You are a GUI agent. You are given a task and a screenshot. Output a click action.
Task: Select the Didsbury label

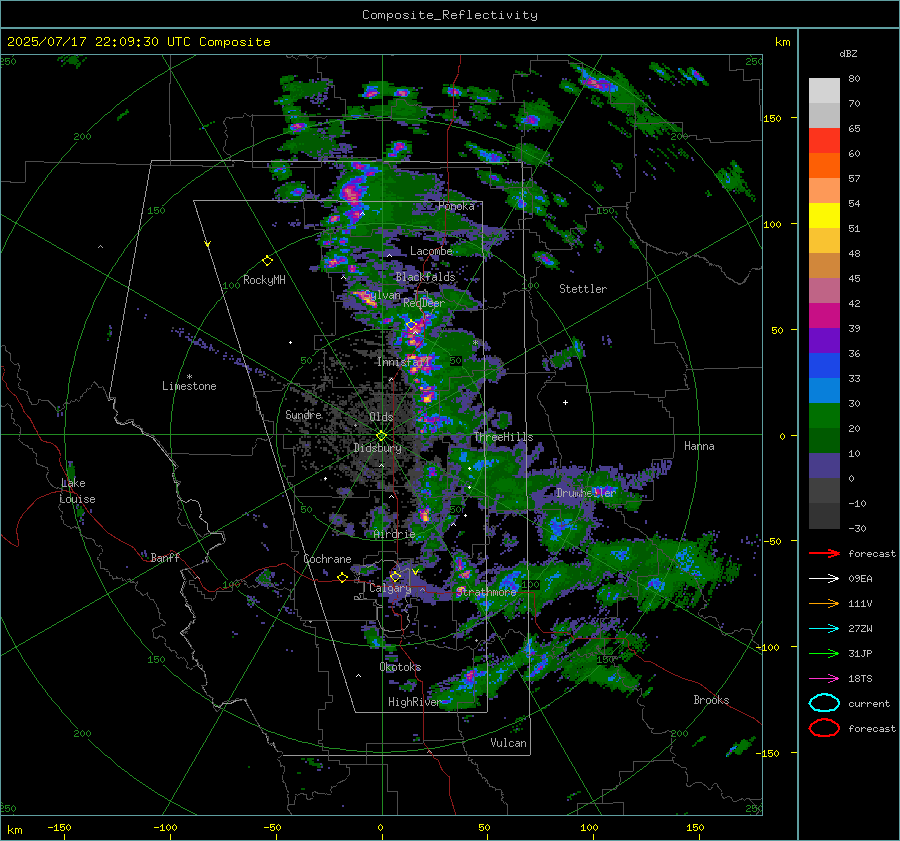377,448
